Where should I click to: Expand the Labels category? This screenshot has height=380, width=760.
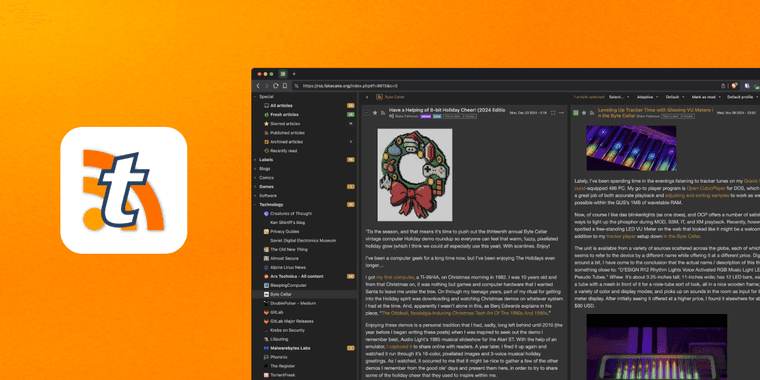coord(255,159)
